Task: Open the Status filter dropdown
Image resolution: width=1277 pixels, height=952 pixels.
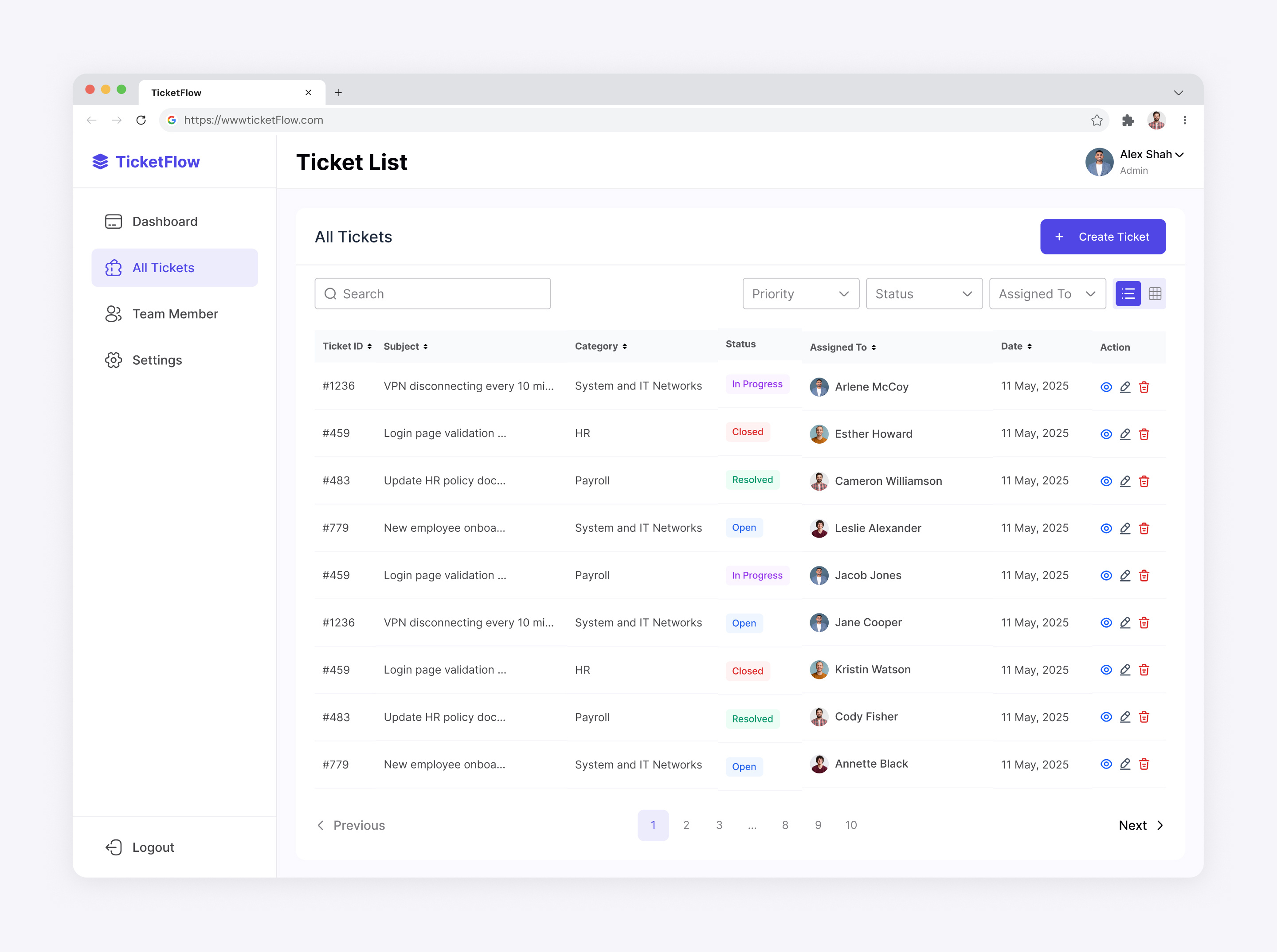Action: pyautogui.click(x=924, y=294)
